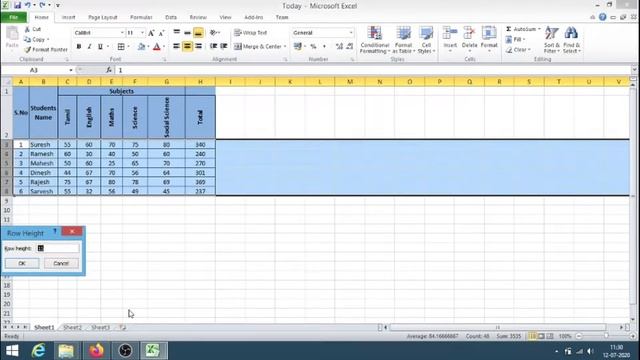Viewport: 640px width, 360px height.
Task: Click the Font Color letter A icon
Action: (157, 47)
